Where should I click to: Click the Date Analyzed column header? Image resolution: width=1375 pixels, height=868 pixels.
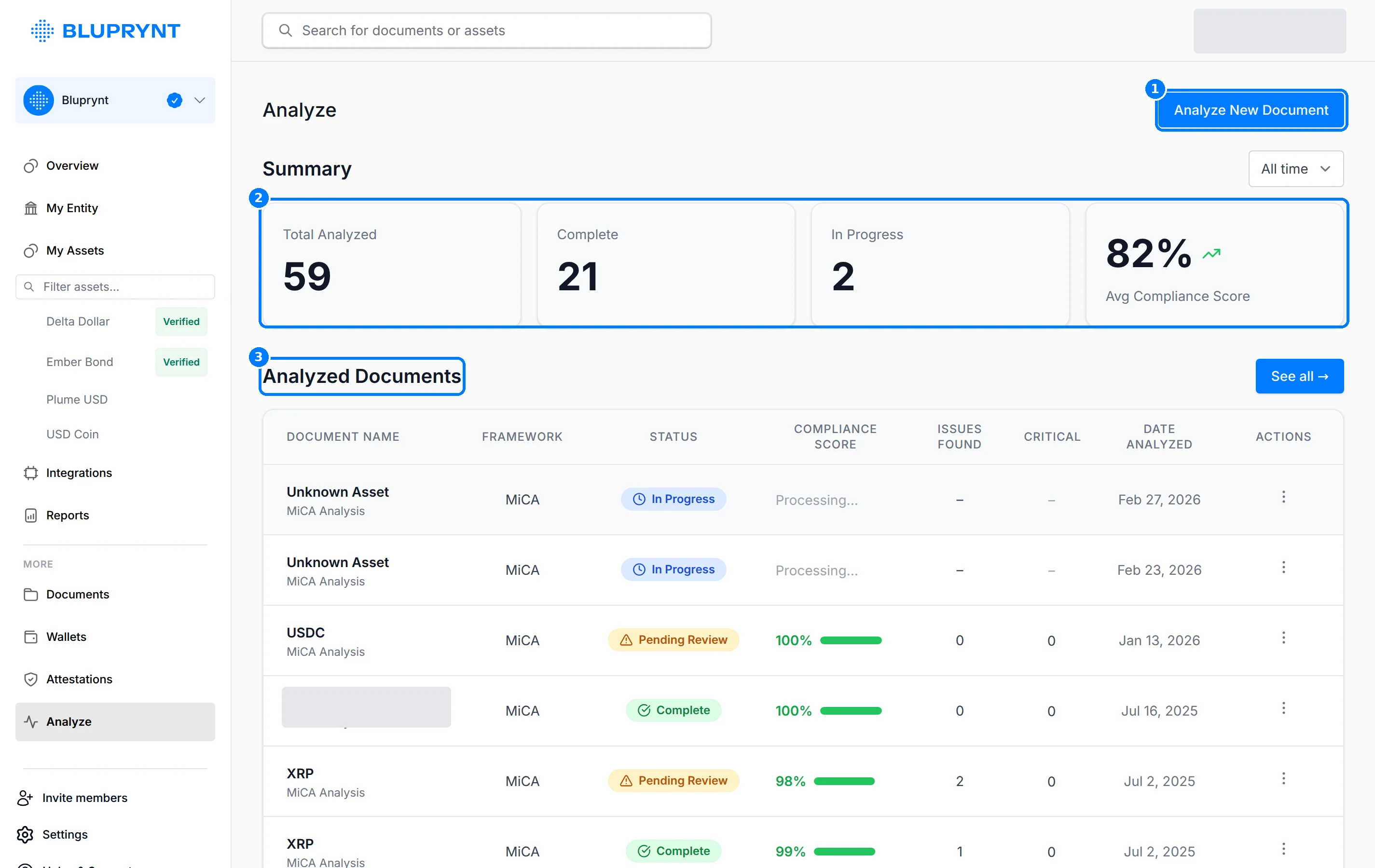coord(1159,436)
